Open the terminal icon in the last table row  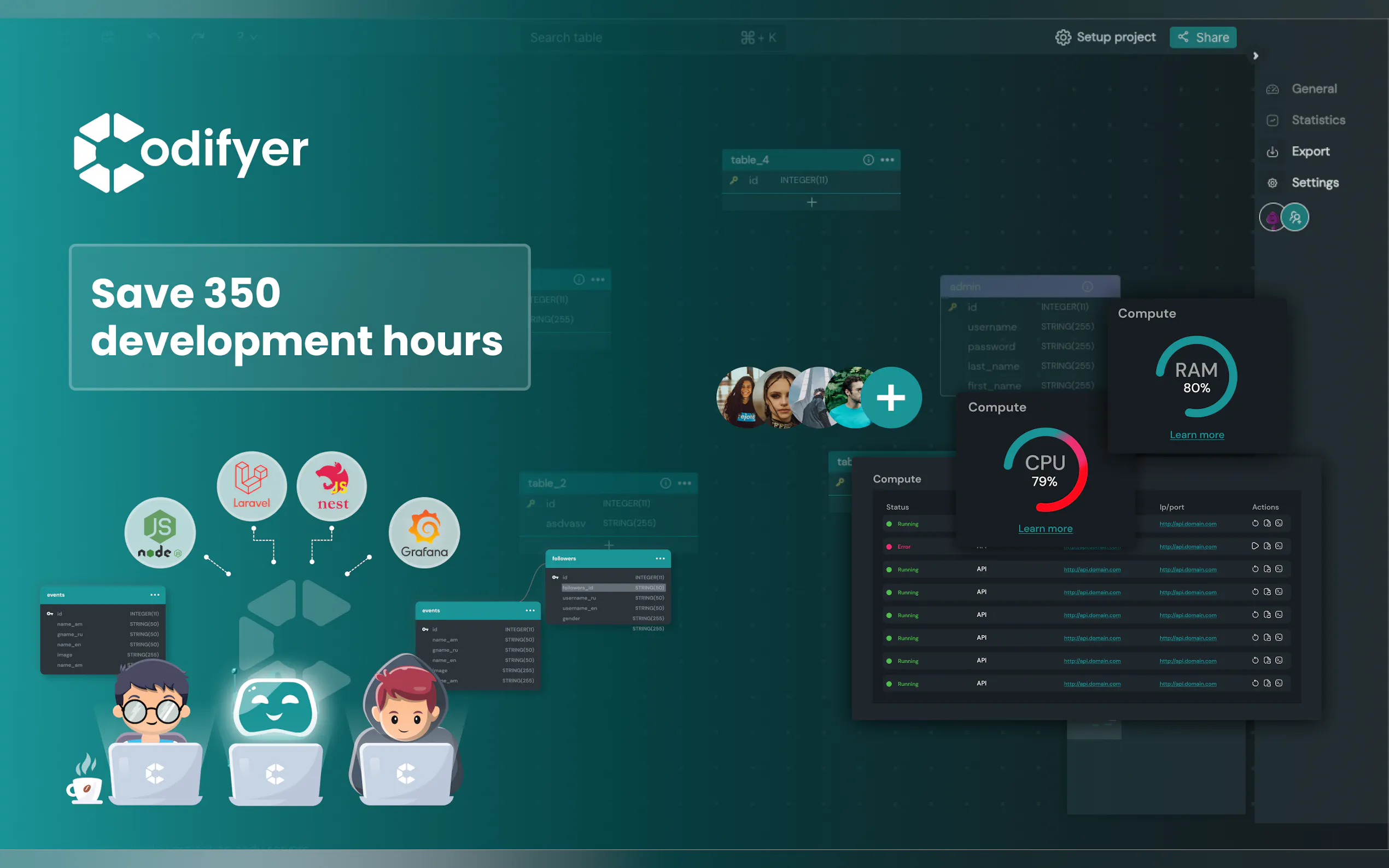(1279, 683)
